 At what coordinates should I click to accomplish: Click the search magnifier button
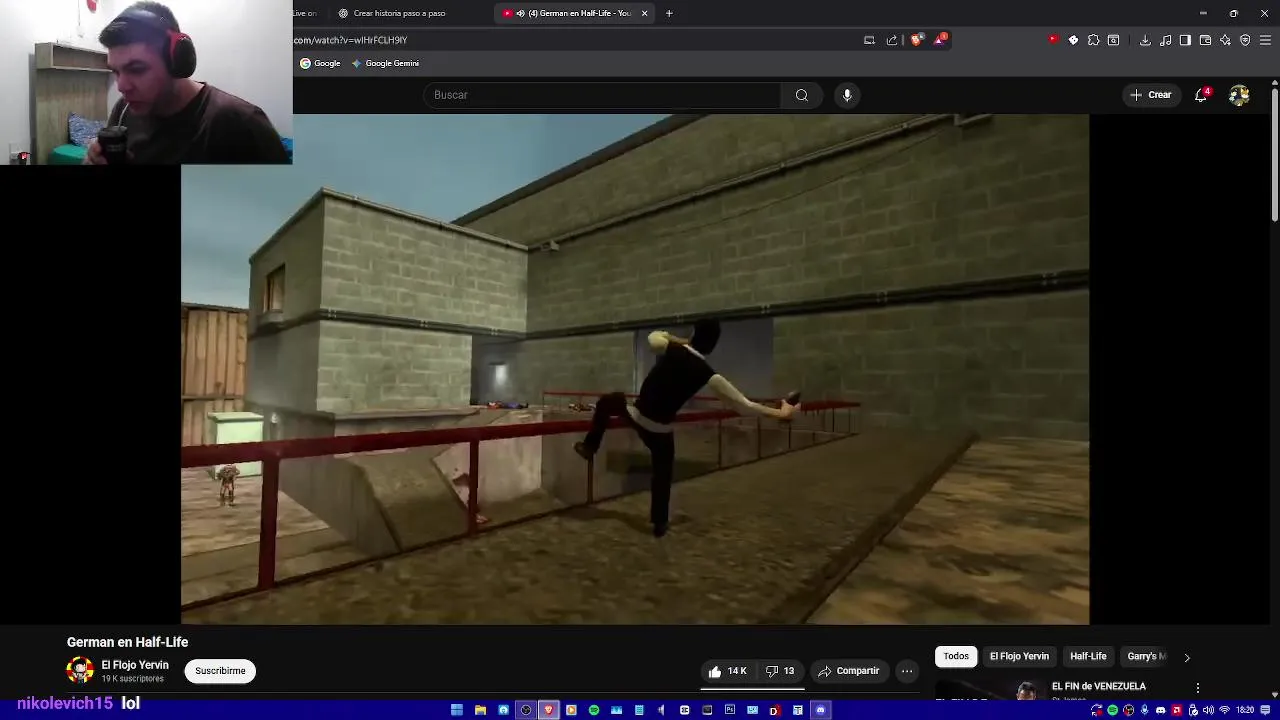(801, 95)
